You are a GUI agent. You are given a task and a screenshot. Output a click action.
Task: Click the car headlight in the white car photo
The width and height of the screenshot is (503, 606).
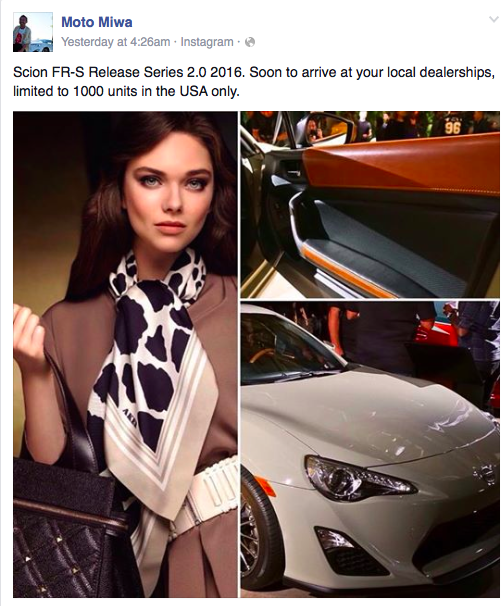[x=358, y=479]
